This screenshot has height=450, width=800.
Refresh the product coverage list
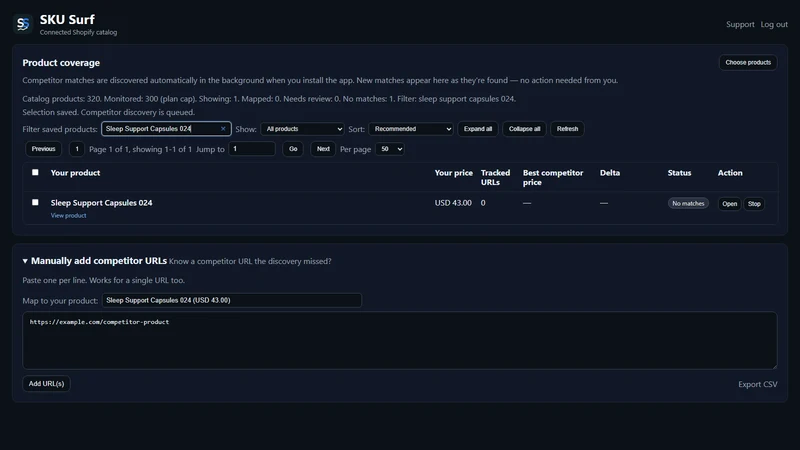point(567,129)
